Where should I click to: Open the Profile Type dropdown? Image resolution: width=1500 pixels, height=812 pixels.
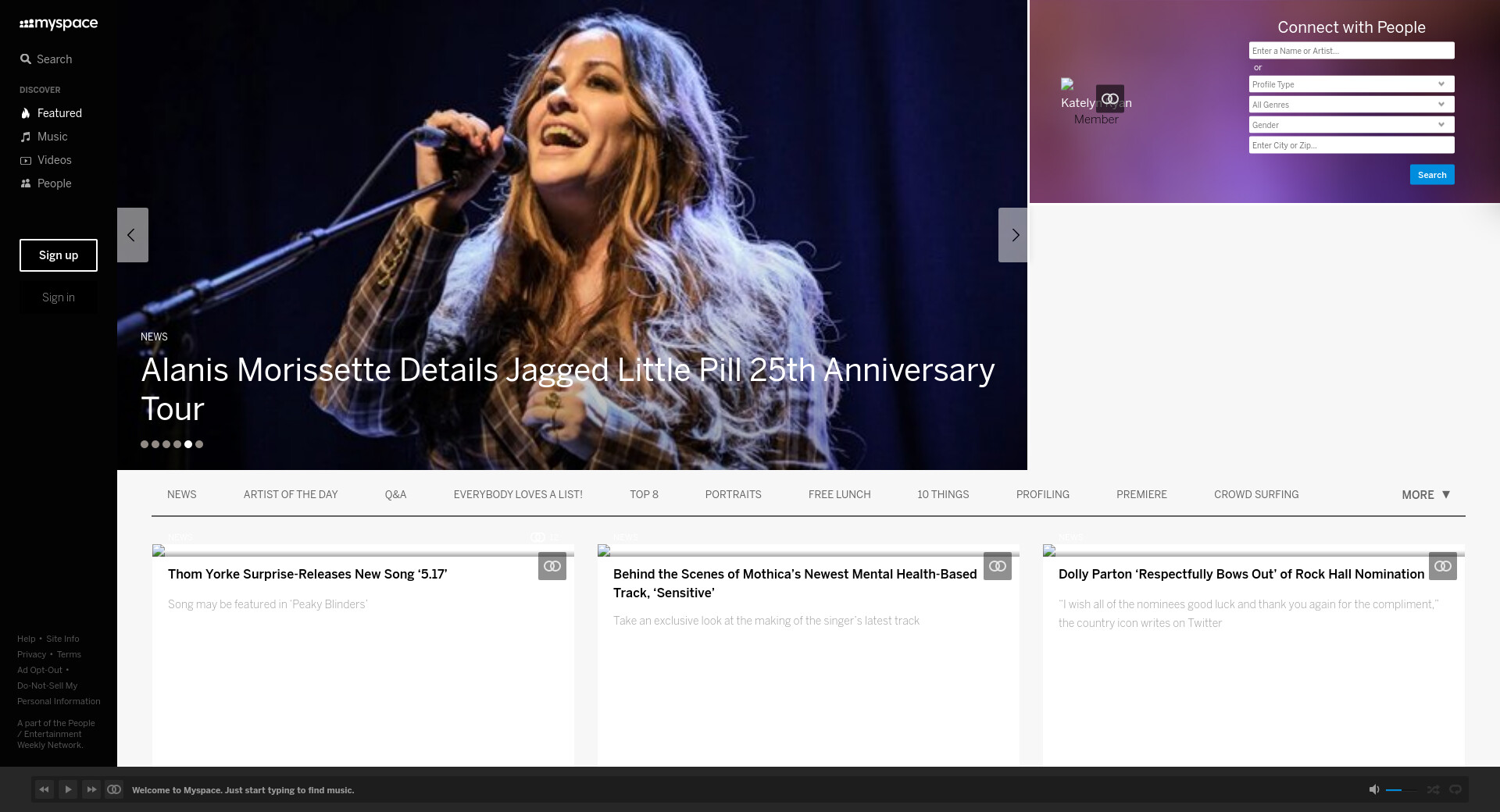pyautogui.click(x=1351, y=84)
